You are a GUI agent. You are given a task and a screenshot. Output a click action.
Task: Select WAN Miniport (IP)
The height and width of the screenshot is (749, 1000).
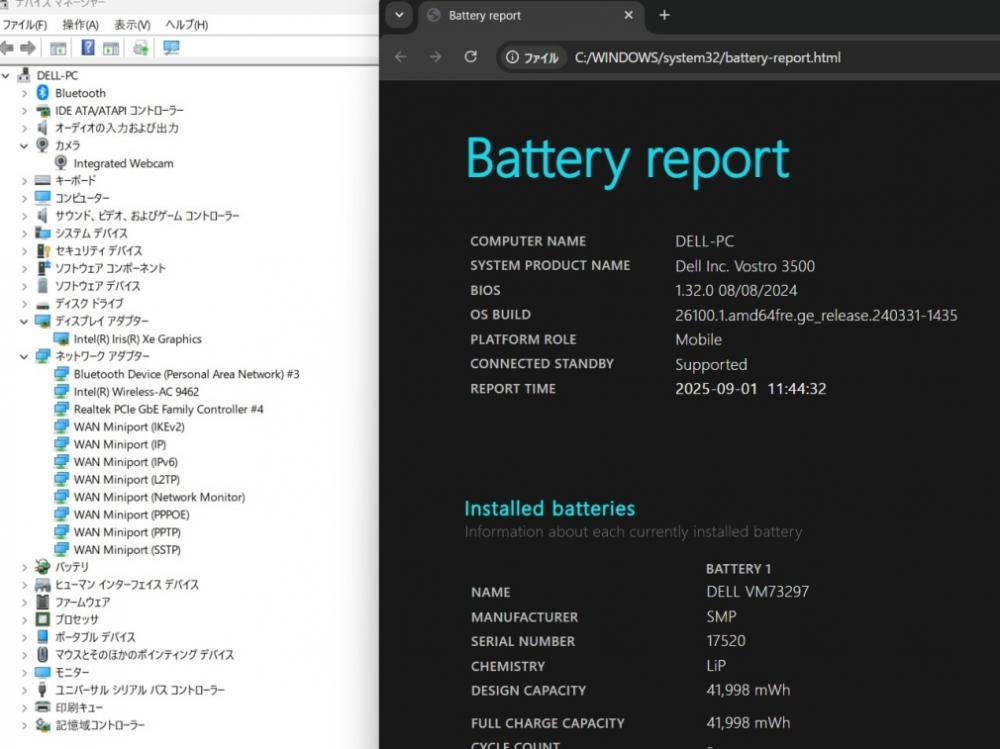(120, 444)
